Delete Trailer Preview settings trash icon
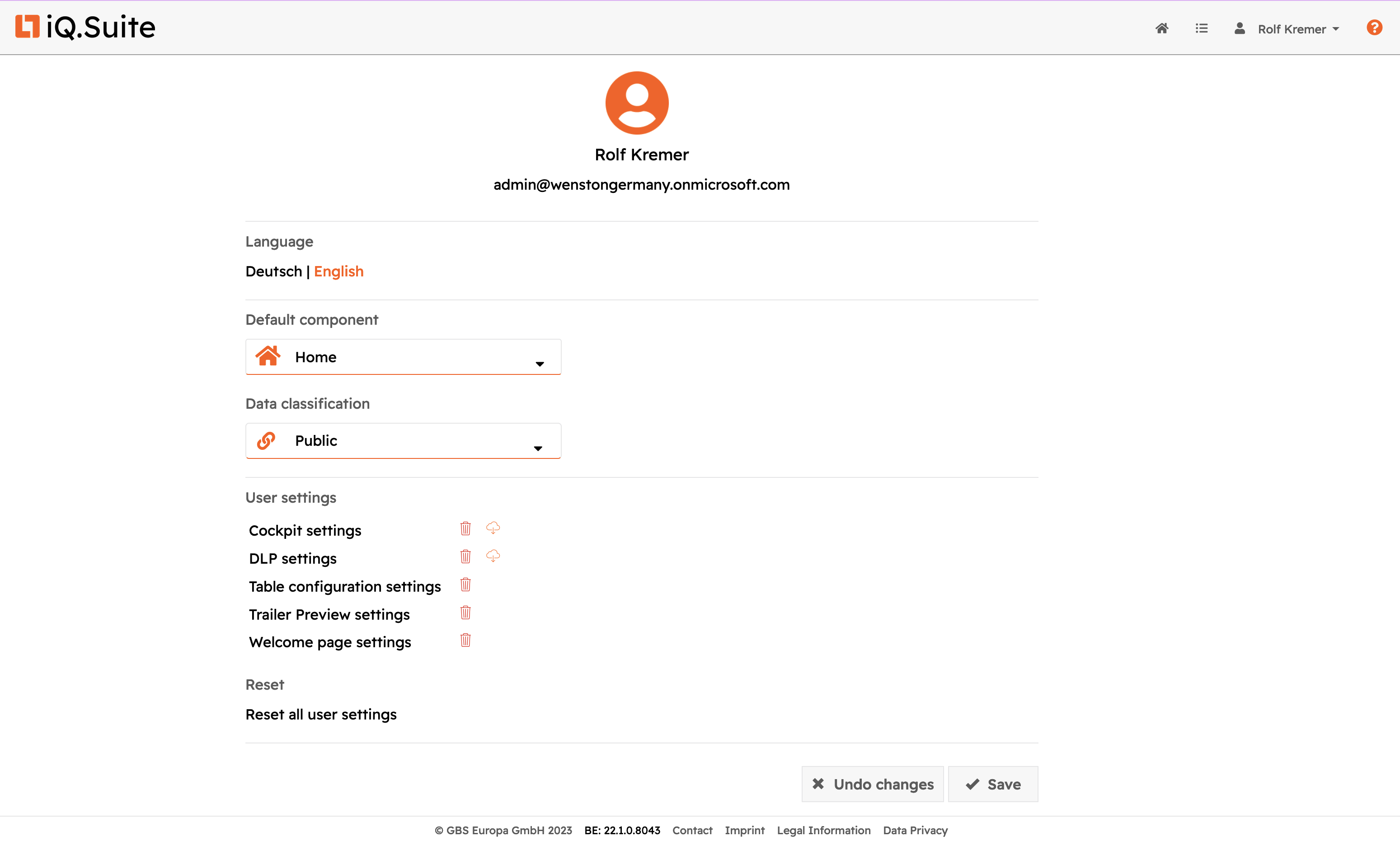1400x841 pixels. (465, 612)
